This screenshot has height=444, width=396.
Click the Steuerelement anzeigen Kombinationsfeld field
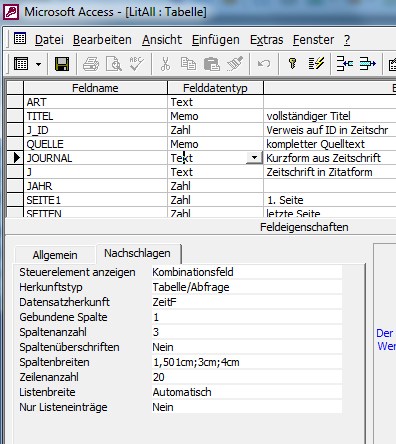click(247, 272)
